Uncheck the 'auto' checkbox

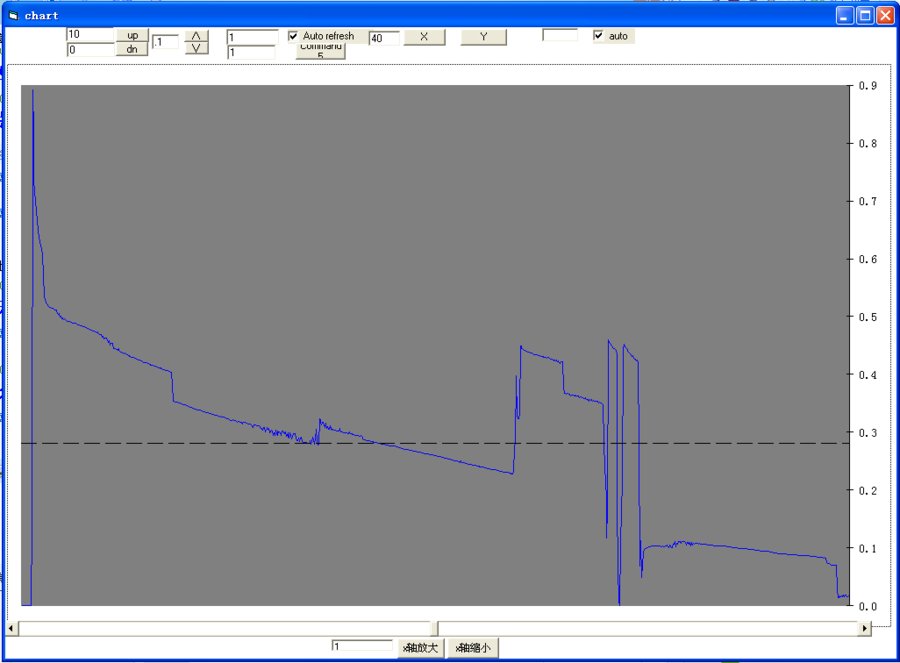[598, 36]
